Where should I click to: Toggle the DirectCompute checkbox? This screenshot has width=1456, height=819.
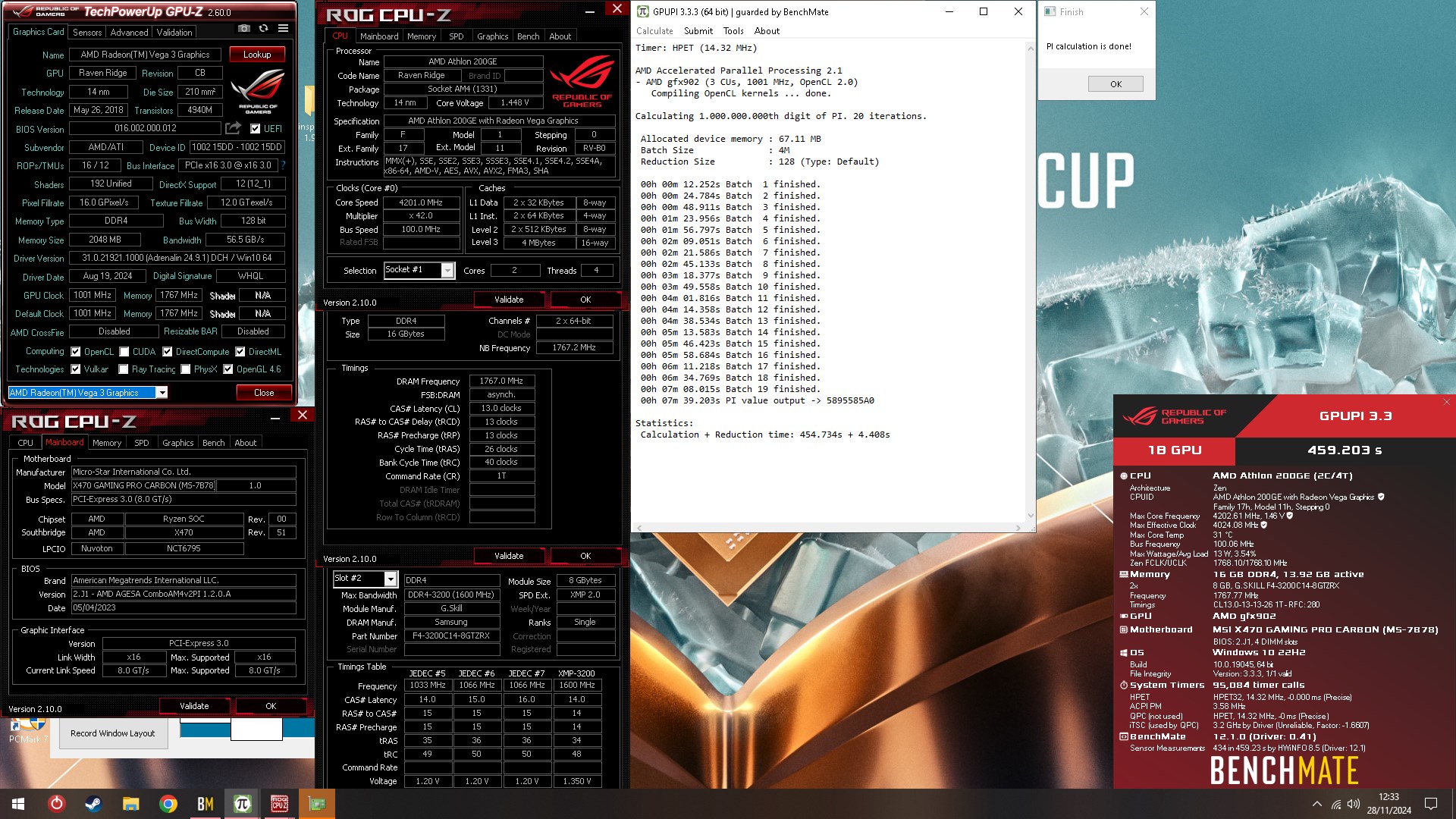point(167,352)
